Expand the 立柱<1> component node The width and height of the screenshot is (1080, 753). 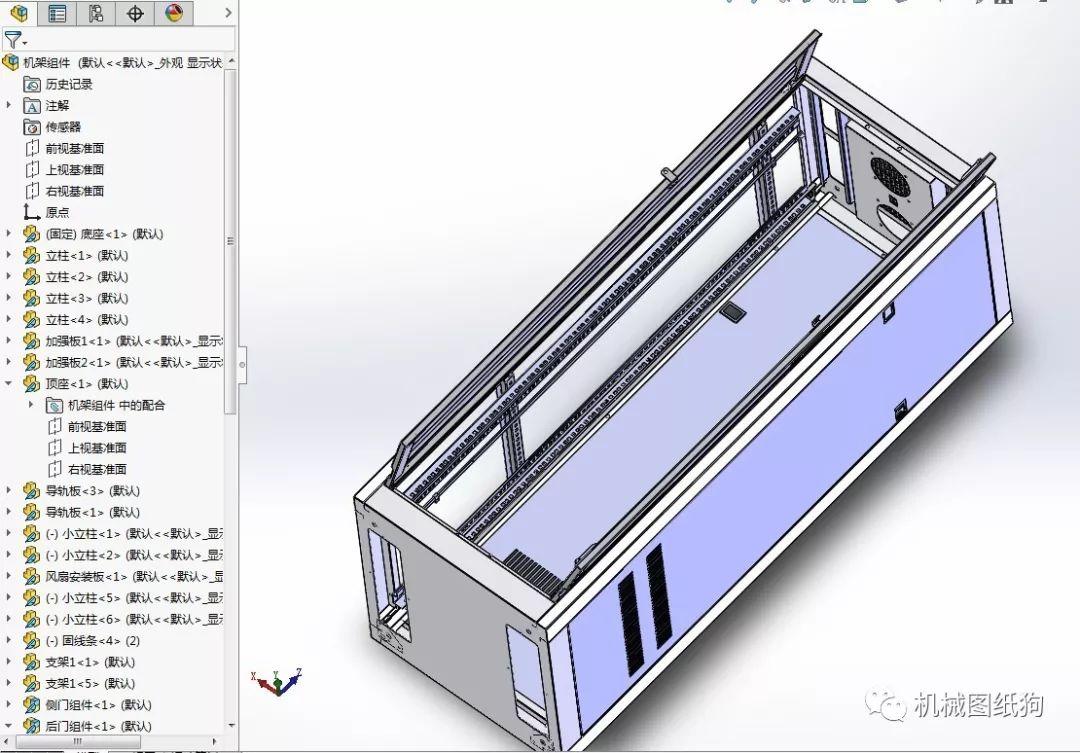click(8, 254)
